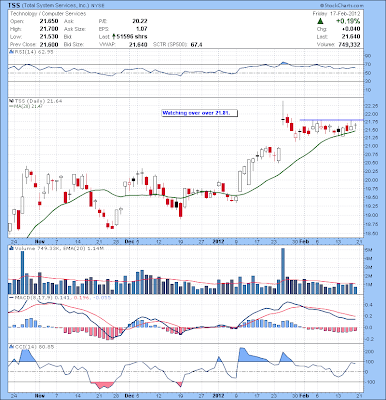Click the small icon beside RSI(14) label

tap(10, 52)
